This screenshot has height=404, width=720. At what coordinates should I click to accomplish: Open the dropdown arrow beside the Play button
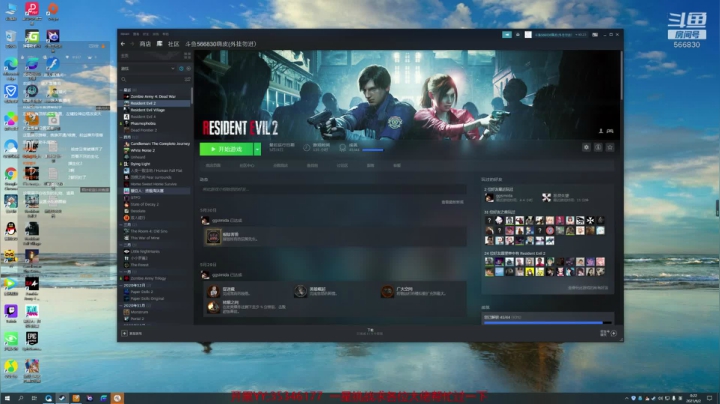click(257, 149)
